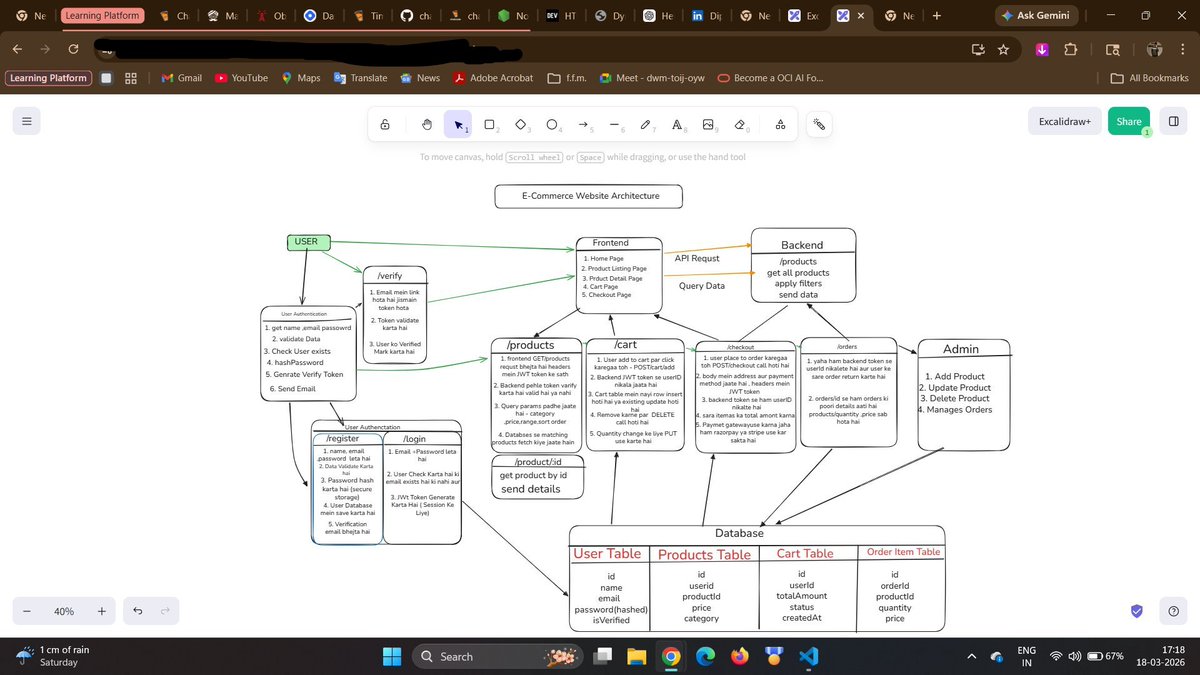Reload the current page
1200x675 pixels.
(74, 48)
